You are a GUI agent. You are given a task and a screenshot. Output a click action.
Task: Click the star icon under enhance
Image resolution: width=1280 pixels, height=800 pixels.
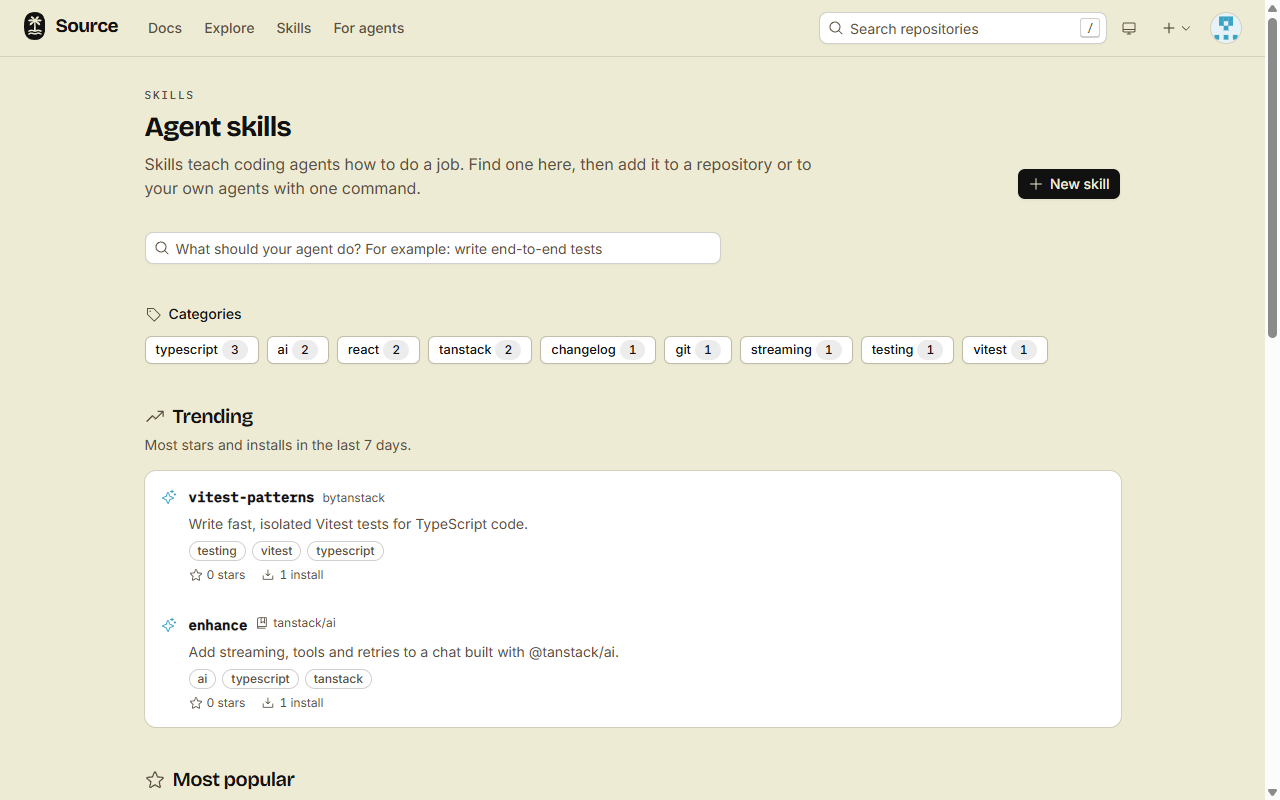(x=196, y=703)
